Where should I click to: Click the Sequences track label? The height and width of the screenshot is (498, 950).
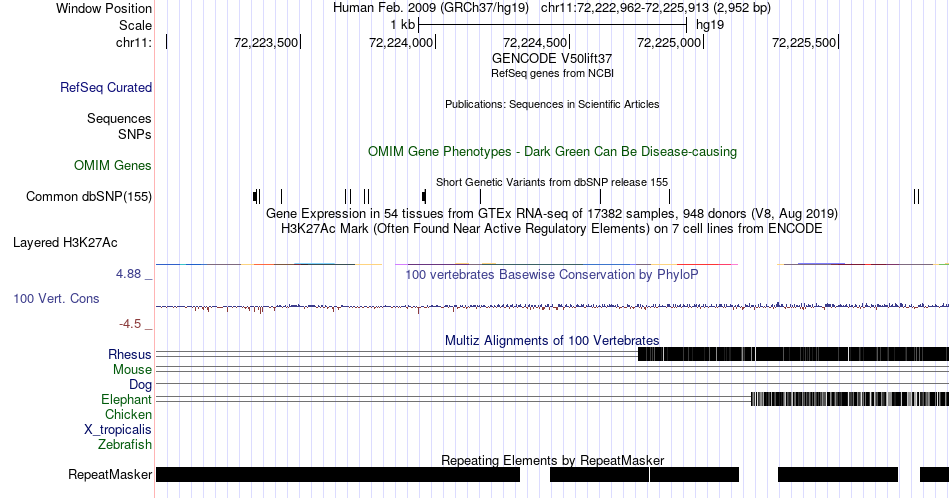119,118
